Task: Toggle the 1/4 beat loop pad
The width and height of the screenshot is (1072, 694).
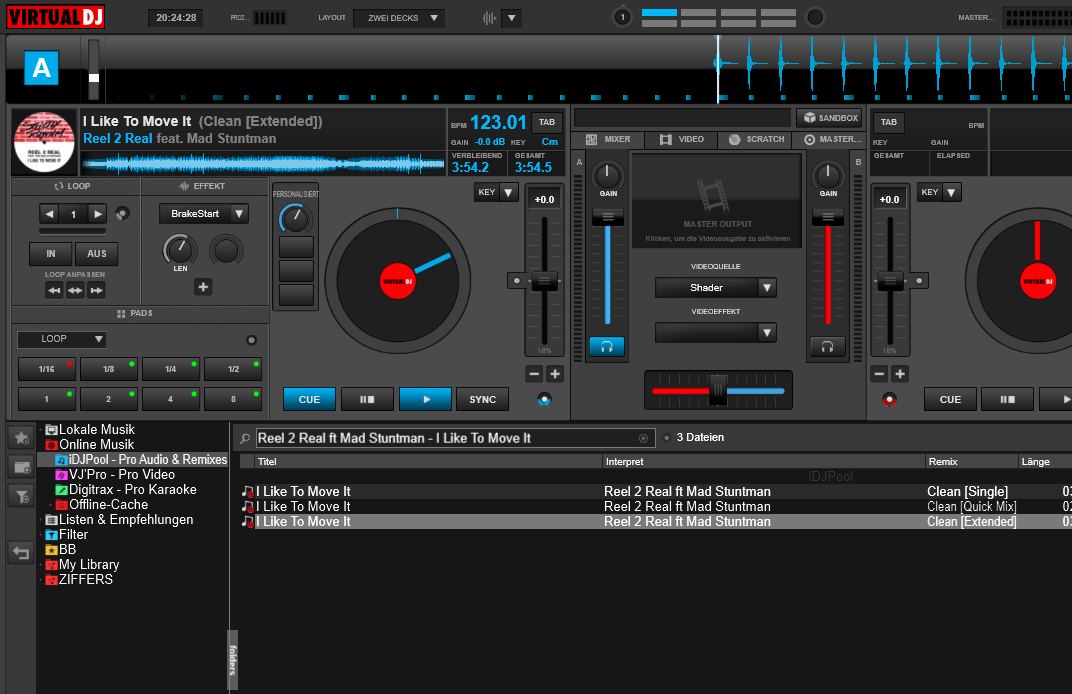Action: click(171, 369)
